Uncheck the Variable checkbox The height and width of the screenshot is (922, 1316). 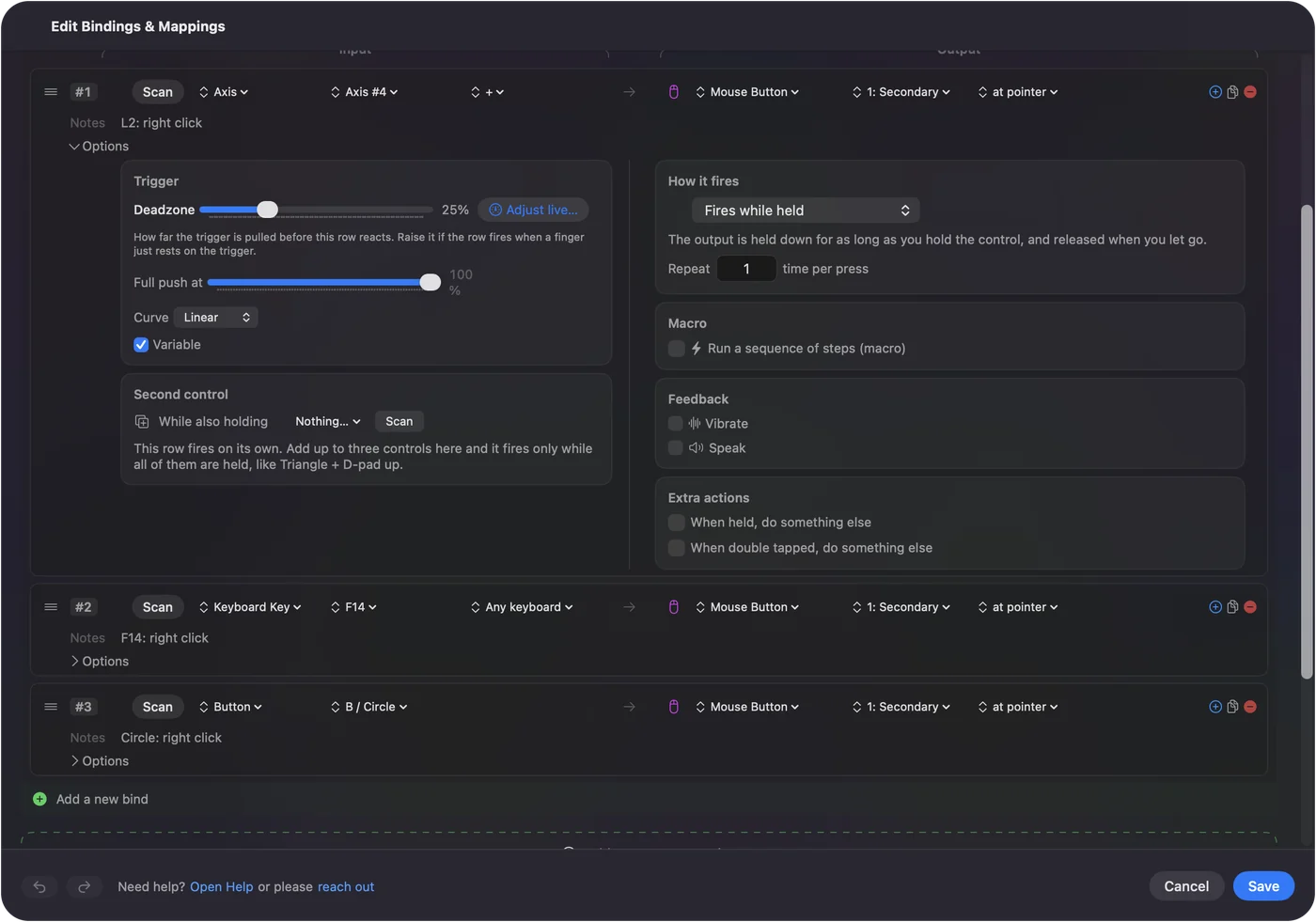pos(141,345)
